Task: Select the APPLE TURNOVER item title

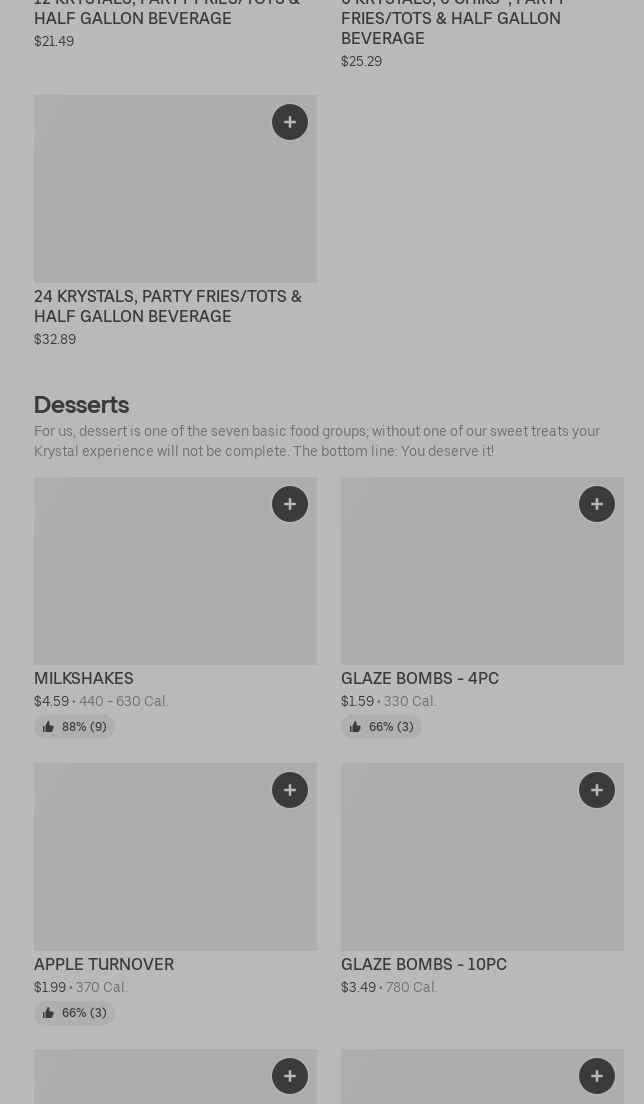Action: tap(104, 964)
